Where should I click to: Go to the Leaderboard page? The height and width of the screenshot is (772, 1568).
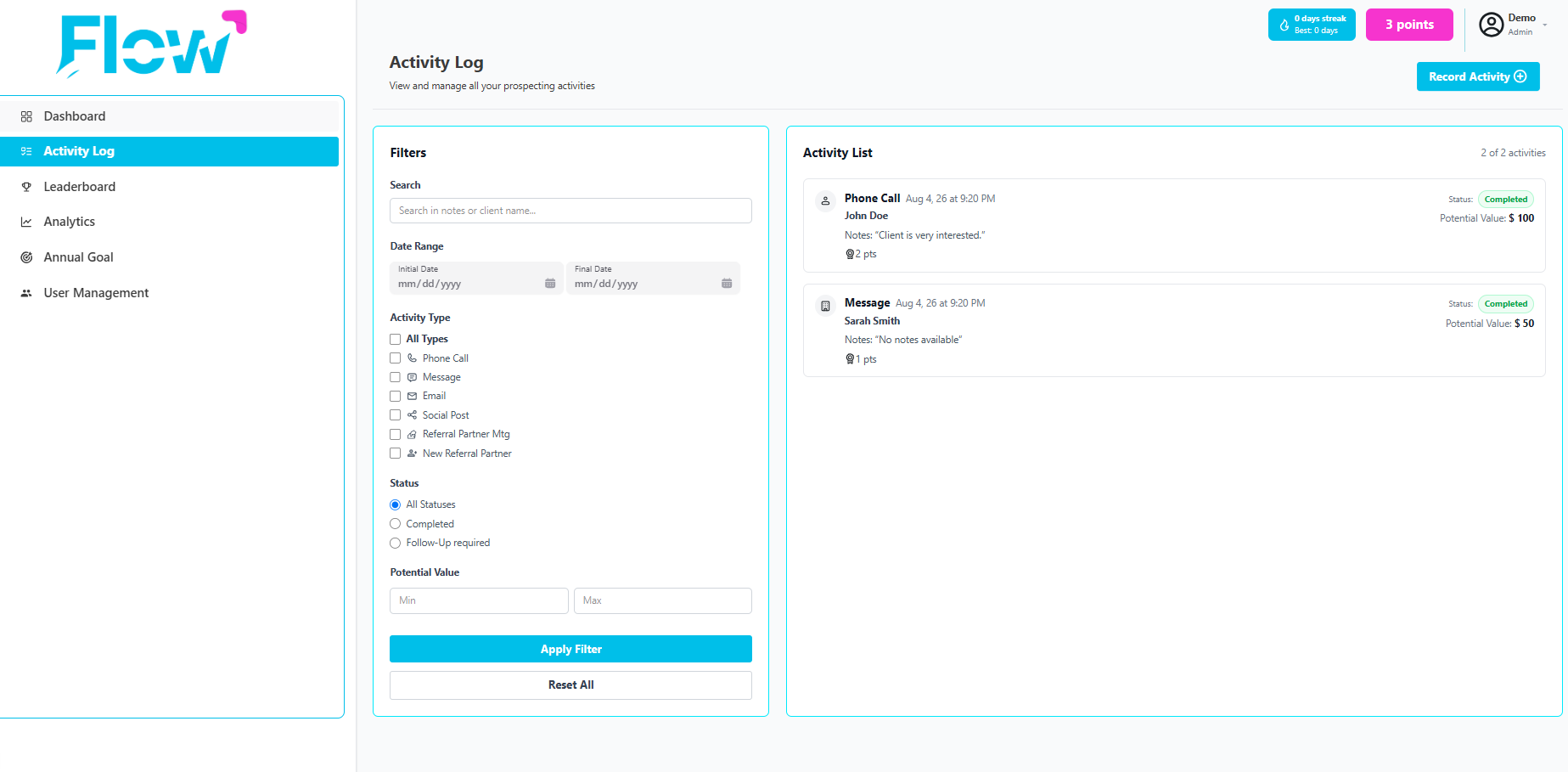pyautogui.click(x=169, y=187)
